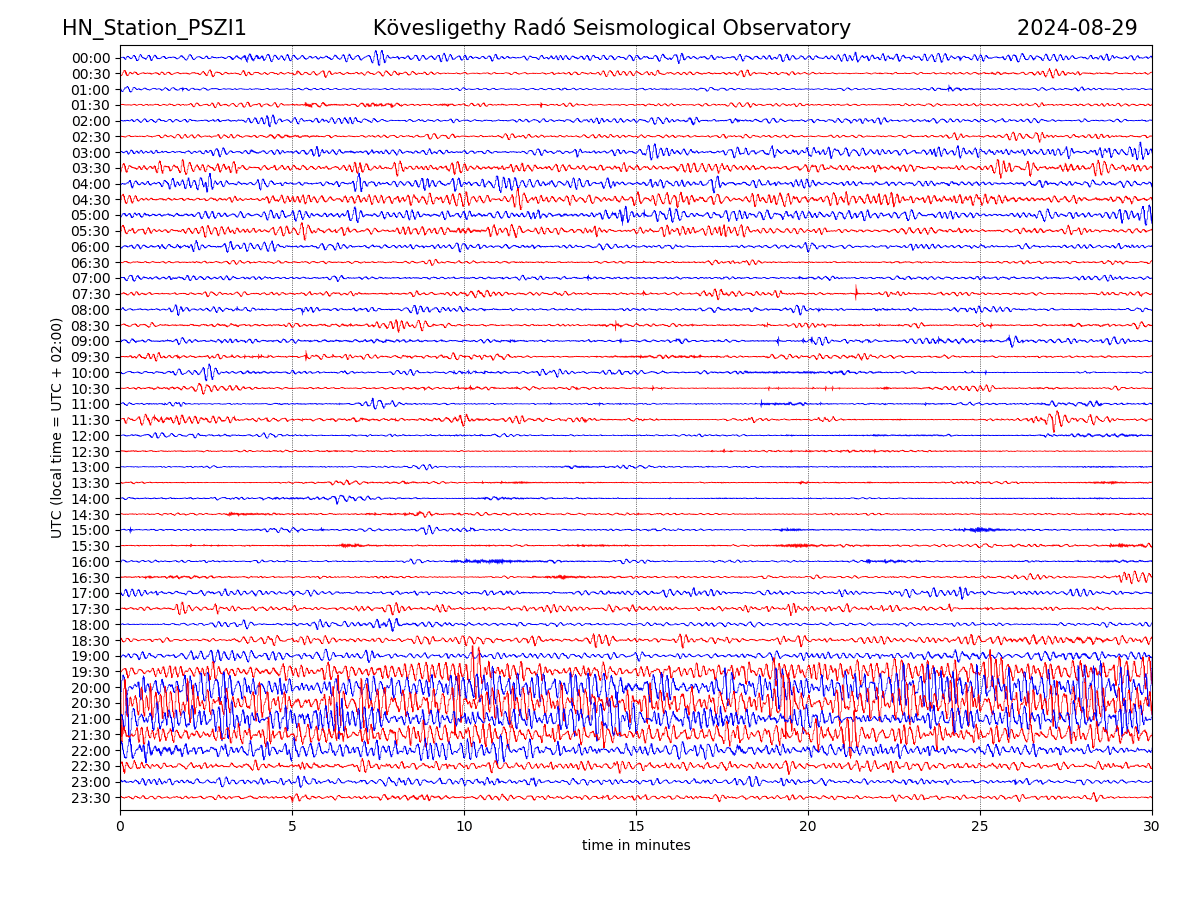The height and width of the screenshot is (900, 1200).
Task: Click the Kövesligethy Radó Seismological Observatory heading
Action: (611, 29)
